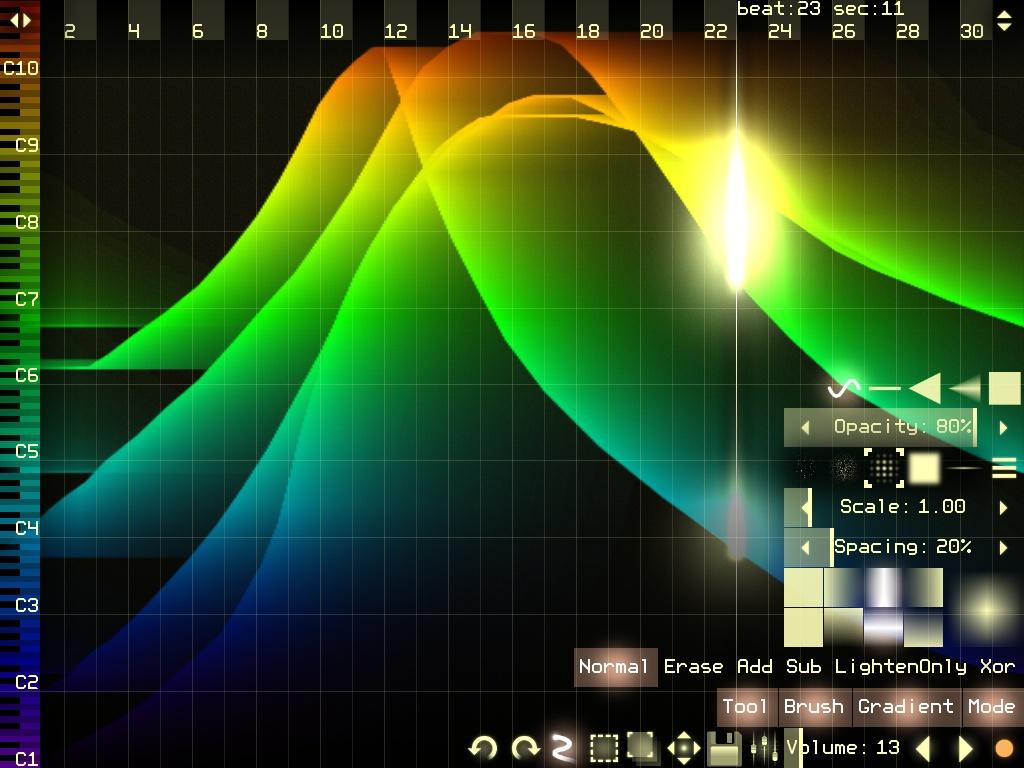This screenshot has height=768, width=1024.
Task: Open the Gradient tab
Action: (906, 707)
